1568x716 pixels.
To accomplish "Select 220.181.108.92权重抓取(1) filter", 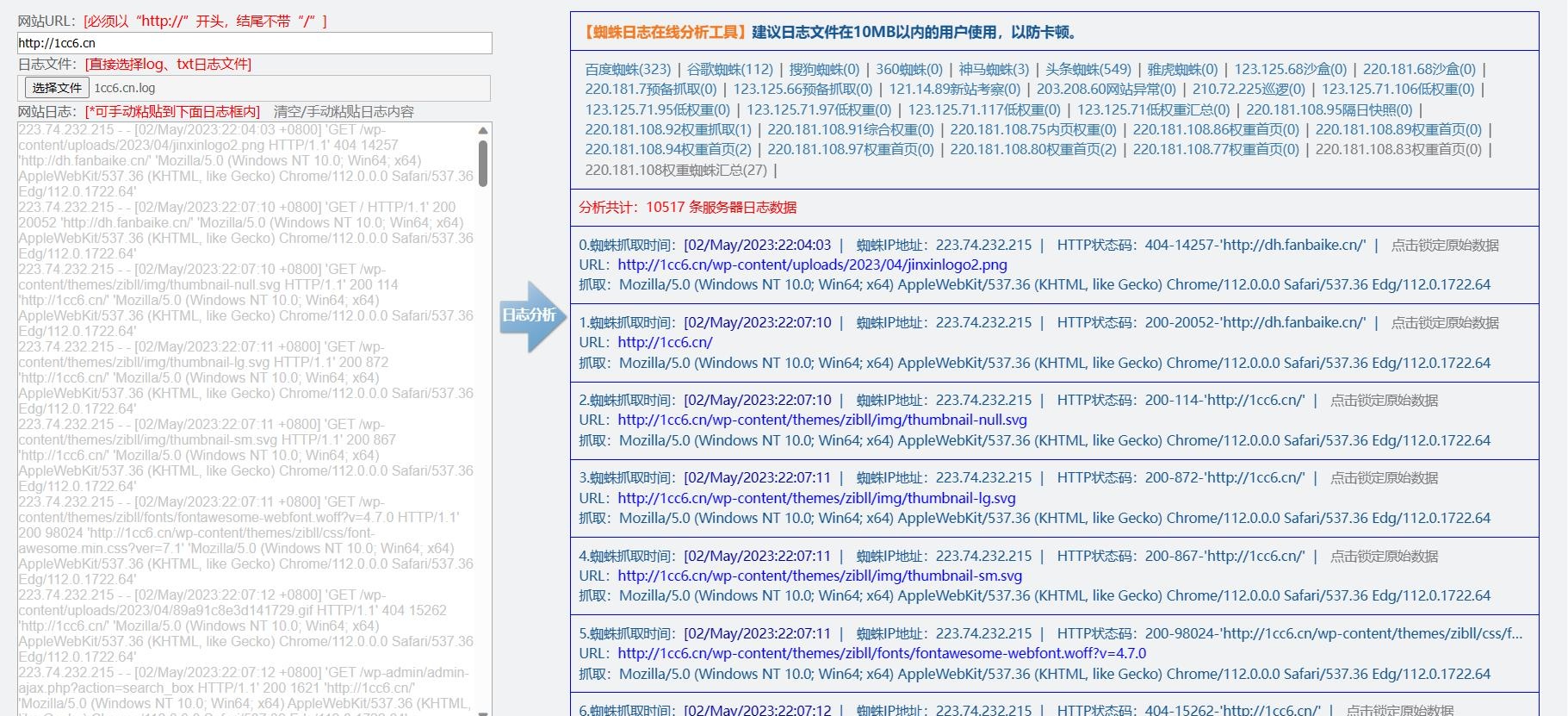I will (x=668, y=129).
